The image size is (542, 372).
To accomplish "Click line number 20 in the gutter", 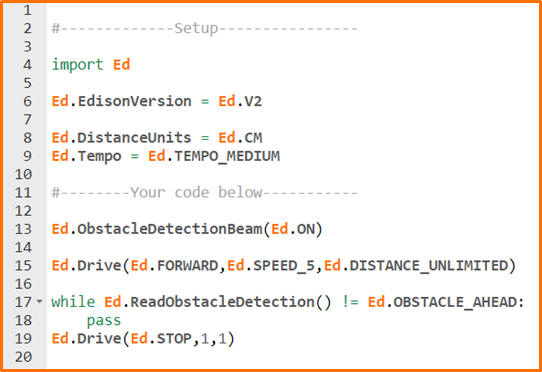I will click(x=23, y=357).
